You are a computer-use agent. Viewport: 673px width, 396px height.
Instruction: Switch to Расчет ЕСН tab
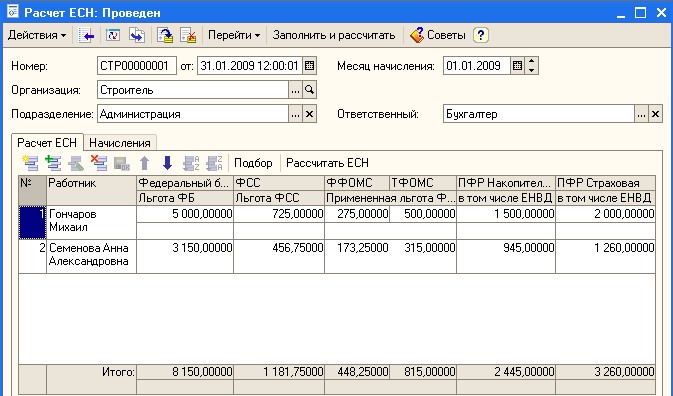[47, 142]
